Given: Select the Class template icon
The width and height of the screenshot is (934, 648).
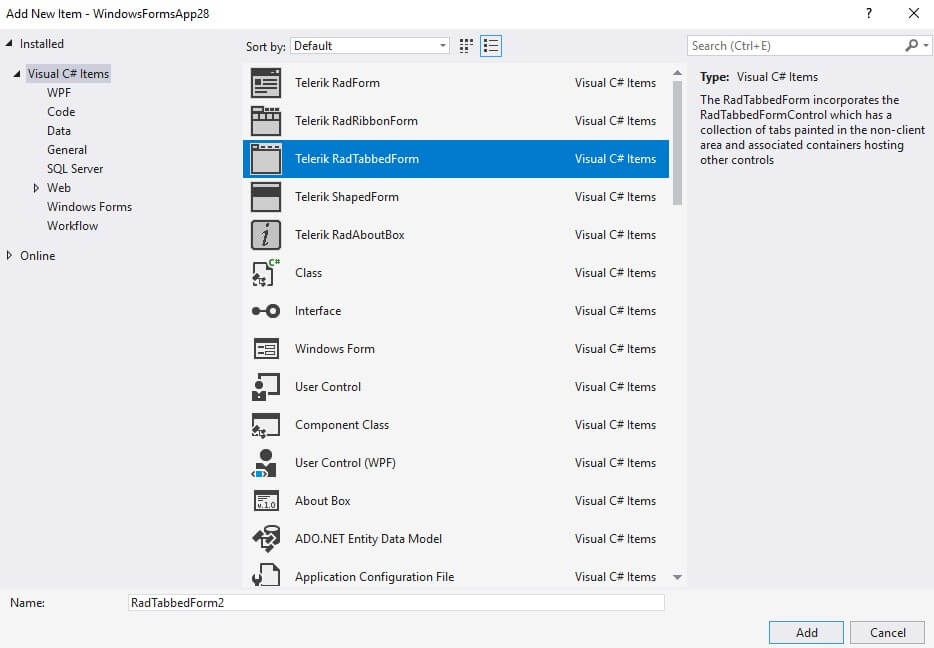Looking at the screenshot, I should tap(265, 273).
